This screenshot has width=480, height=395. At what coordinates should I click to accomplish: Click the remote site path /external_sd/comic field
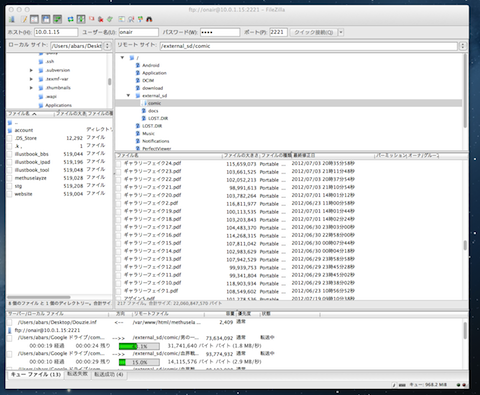pyautogui.click(x=308, y=46)
